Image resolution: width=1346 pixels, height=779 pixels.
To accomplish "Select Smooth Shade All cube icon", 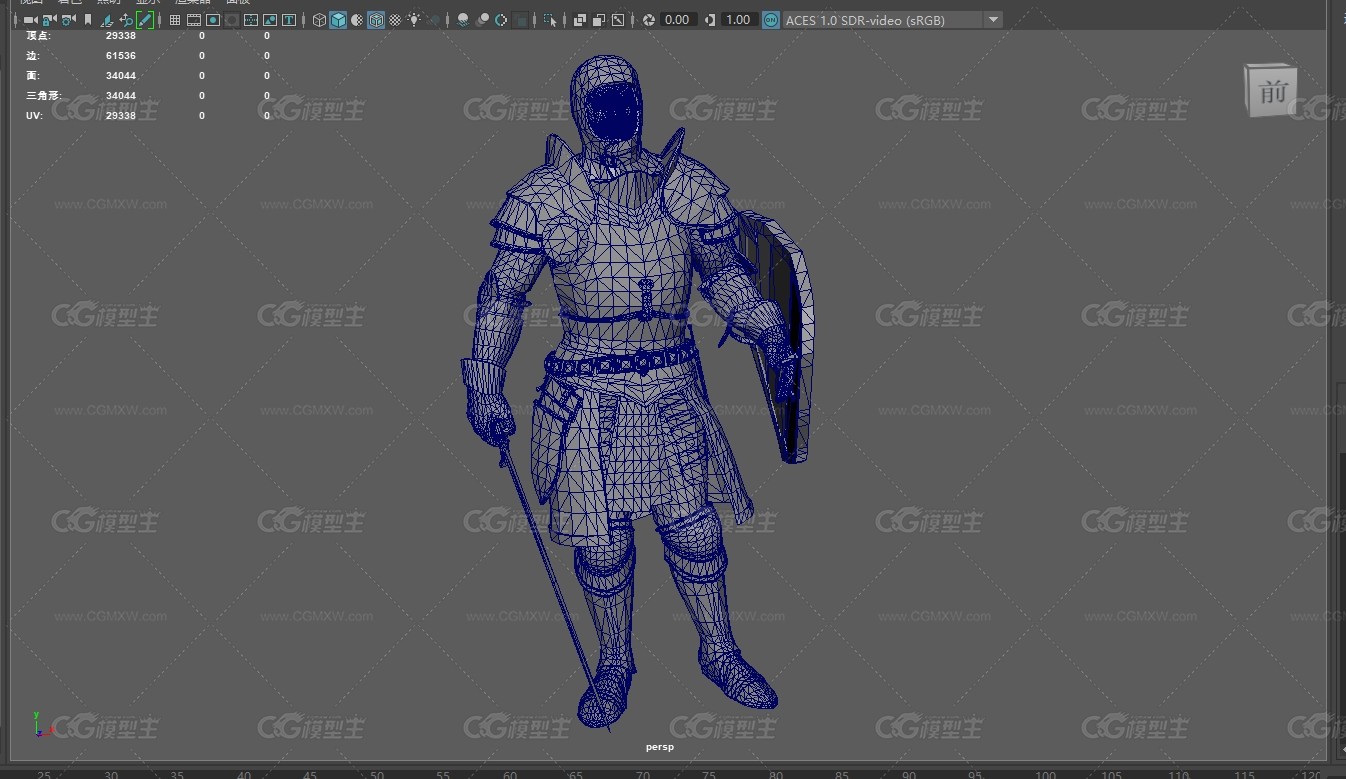I will (338, 20).
